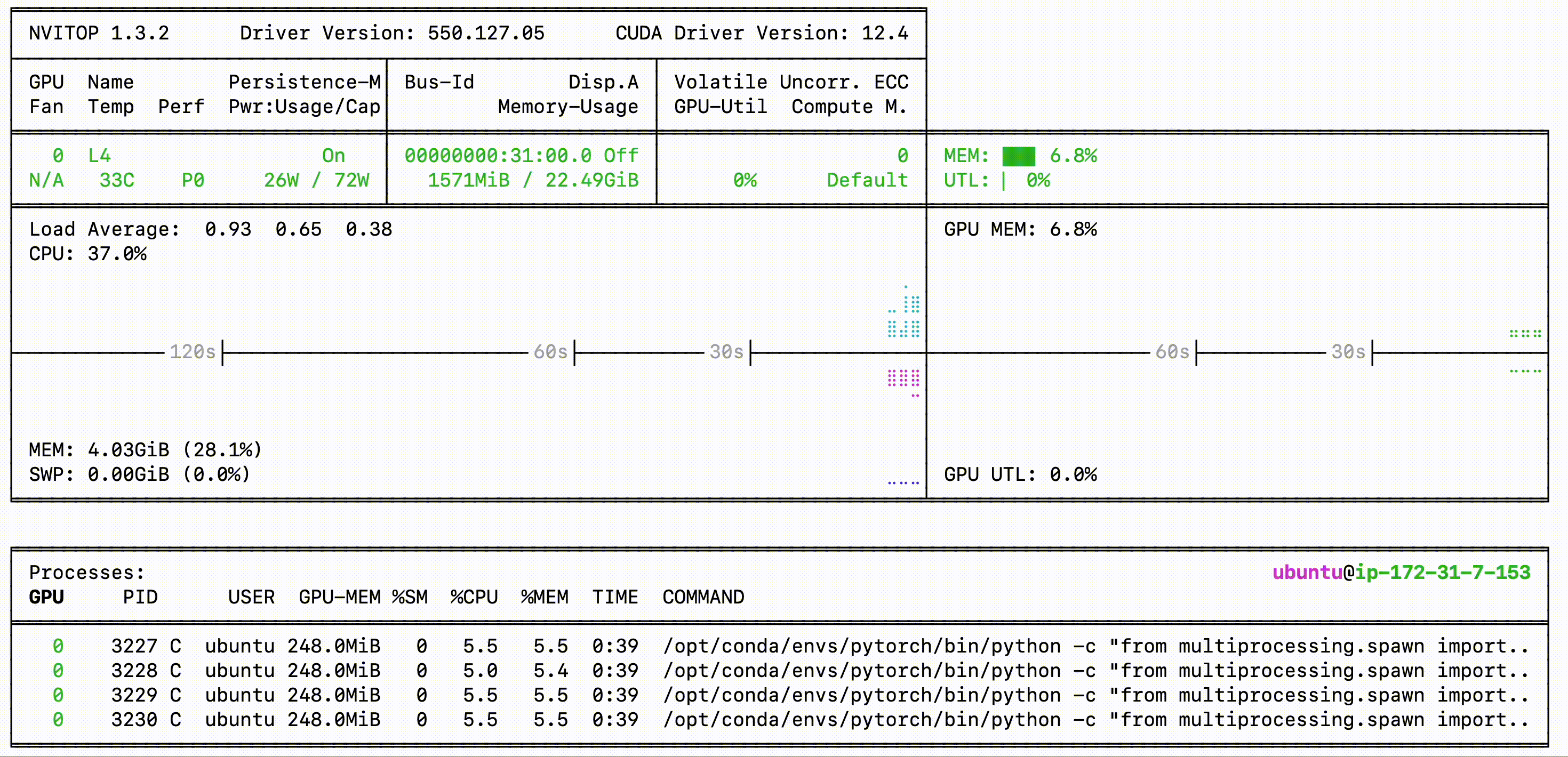Click the UTL utilization bar indicator
Image resolution: width=1568 pixels, height=757 pixels.
(1005, 181)
